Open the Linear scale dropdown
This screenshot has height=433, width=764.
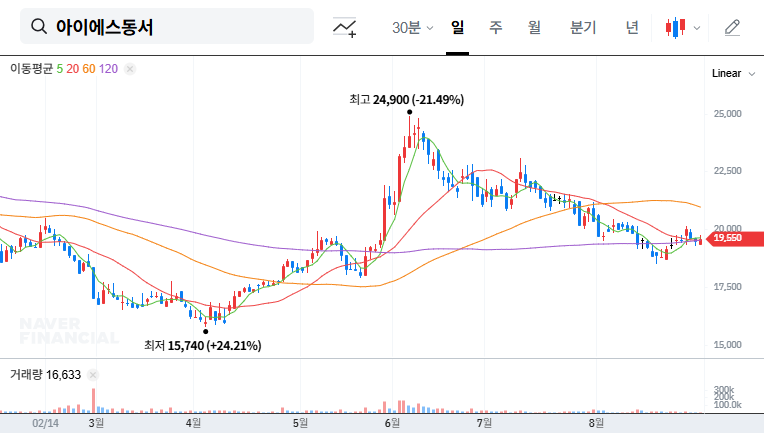pyautogui.click(x=733, y=74)
